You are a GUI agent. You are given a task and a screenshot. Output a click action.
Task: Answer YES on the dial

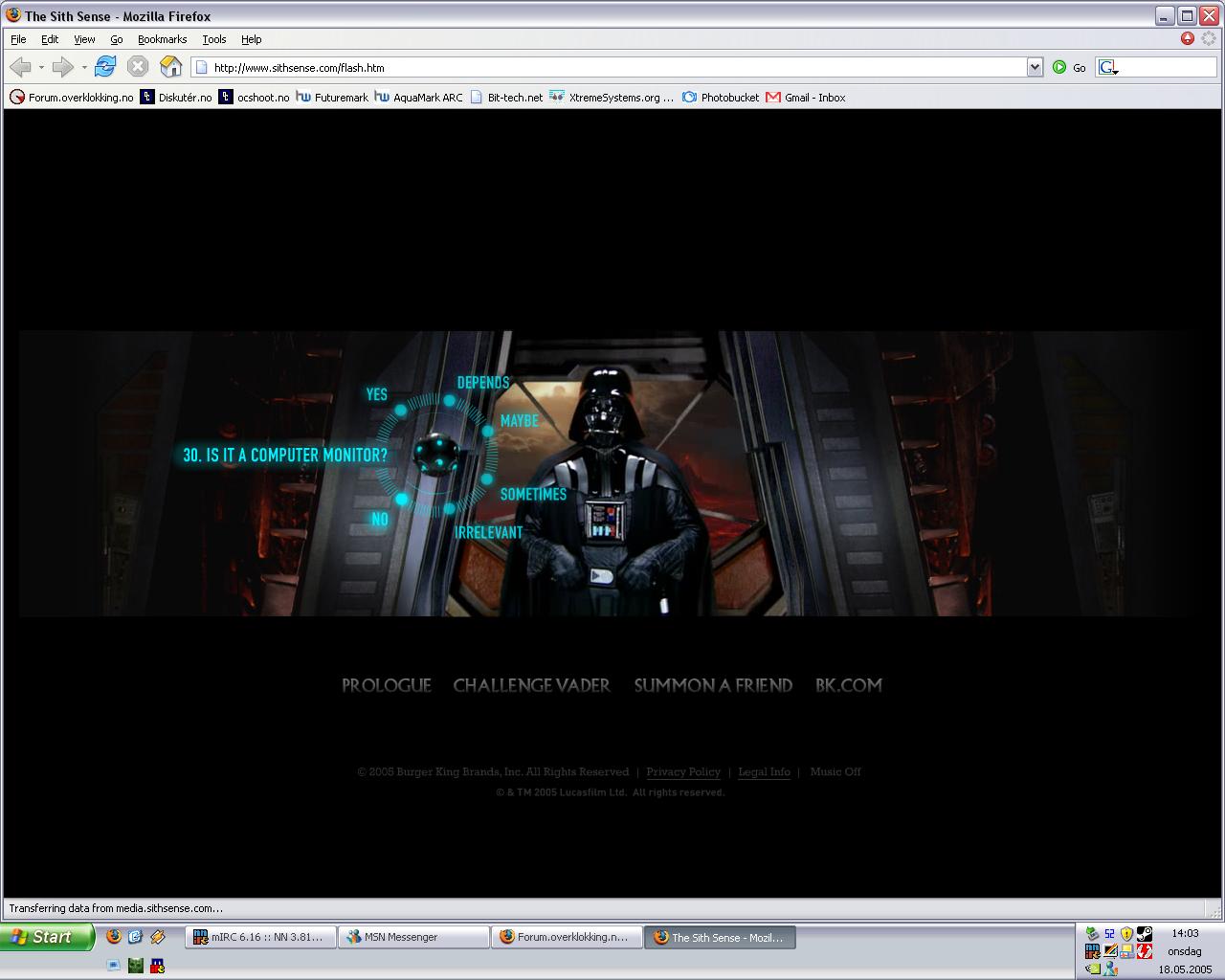coord(377,394)
